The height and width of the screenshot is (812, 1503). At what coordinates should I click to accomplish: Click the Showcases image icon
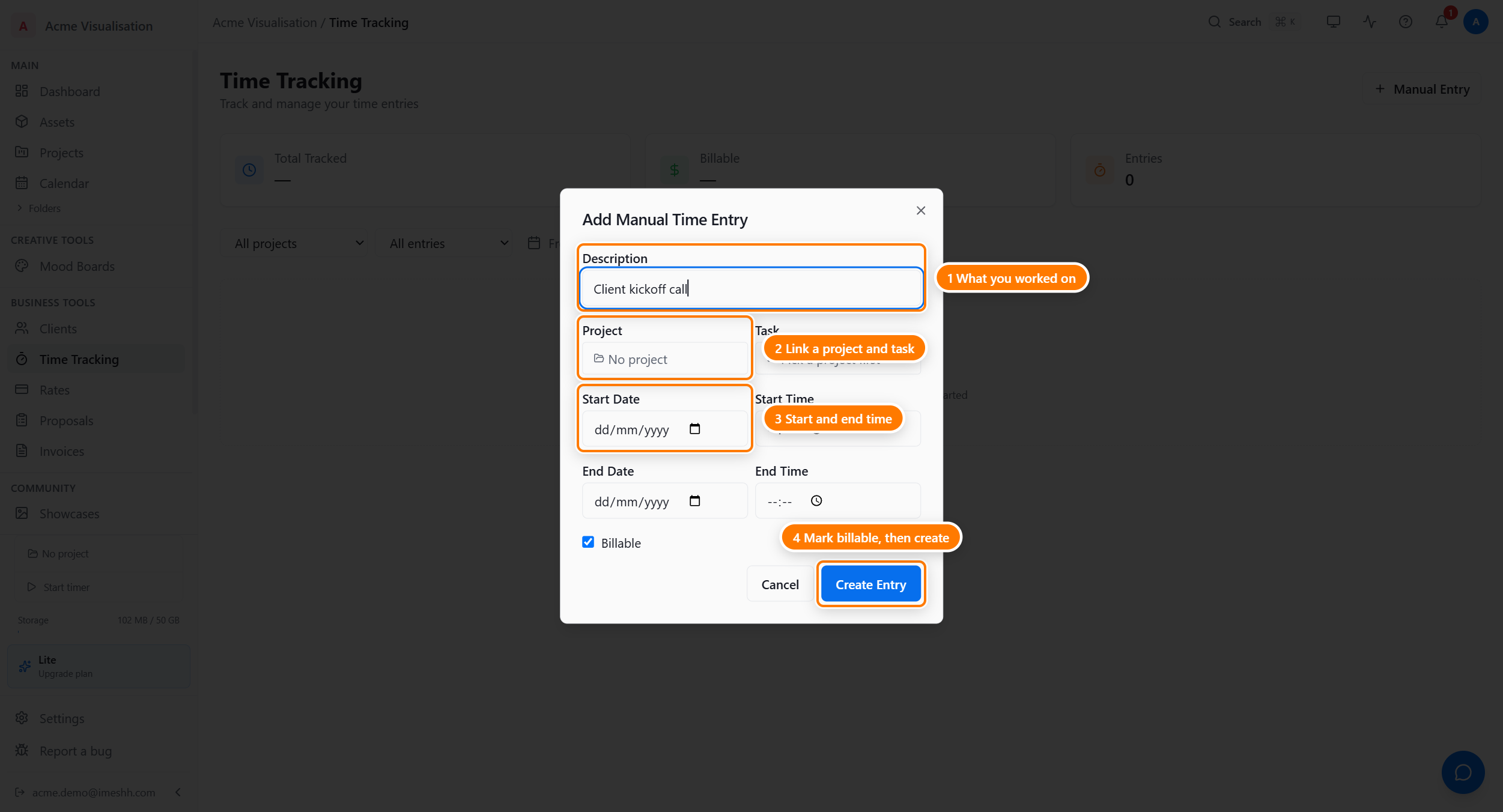22,513
